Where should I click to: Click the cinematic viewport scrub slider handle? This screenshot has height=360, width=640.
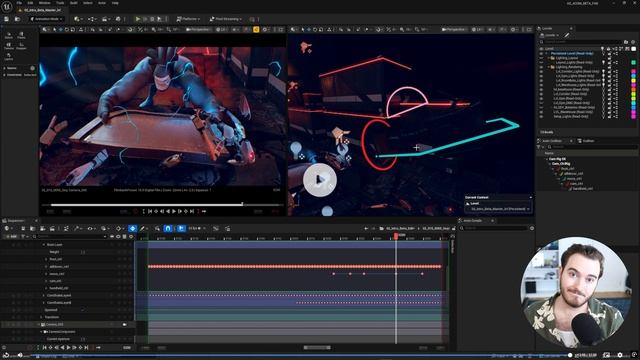tap(242, 204)
